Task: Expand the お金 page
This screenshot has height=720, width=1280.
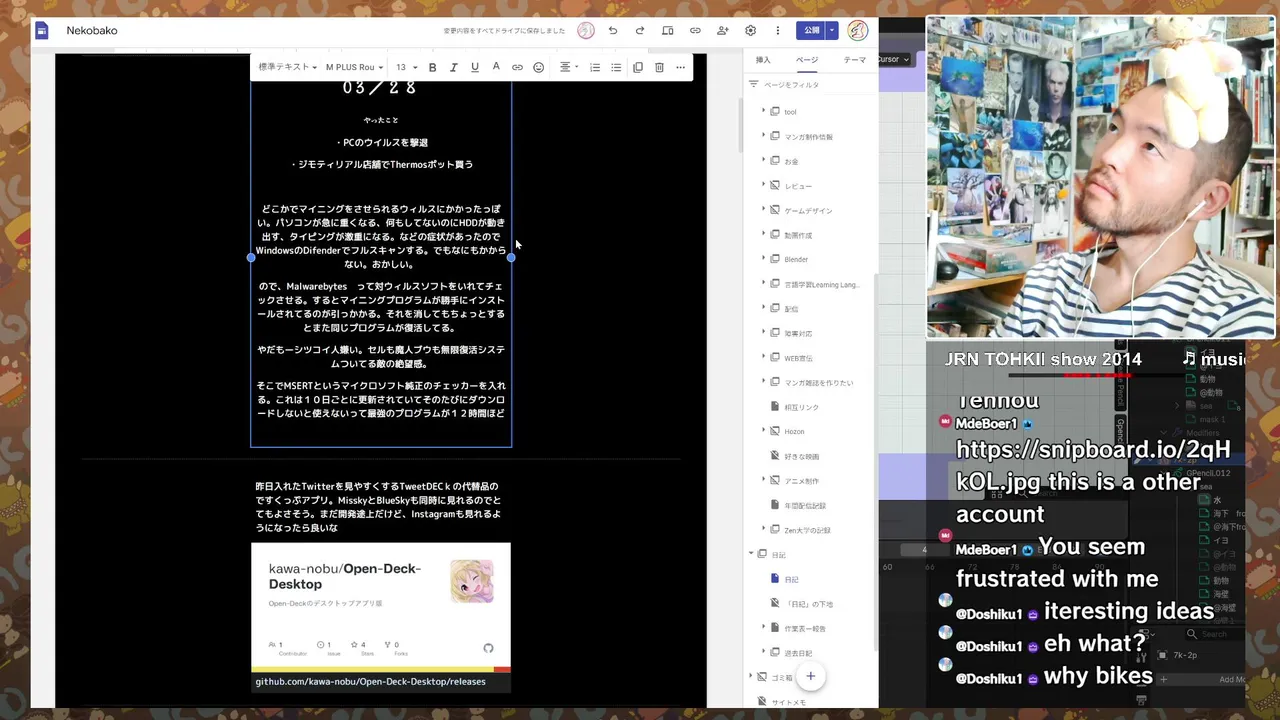Action: coord(763,160)
